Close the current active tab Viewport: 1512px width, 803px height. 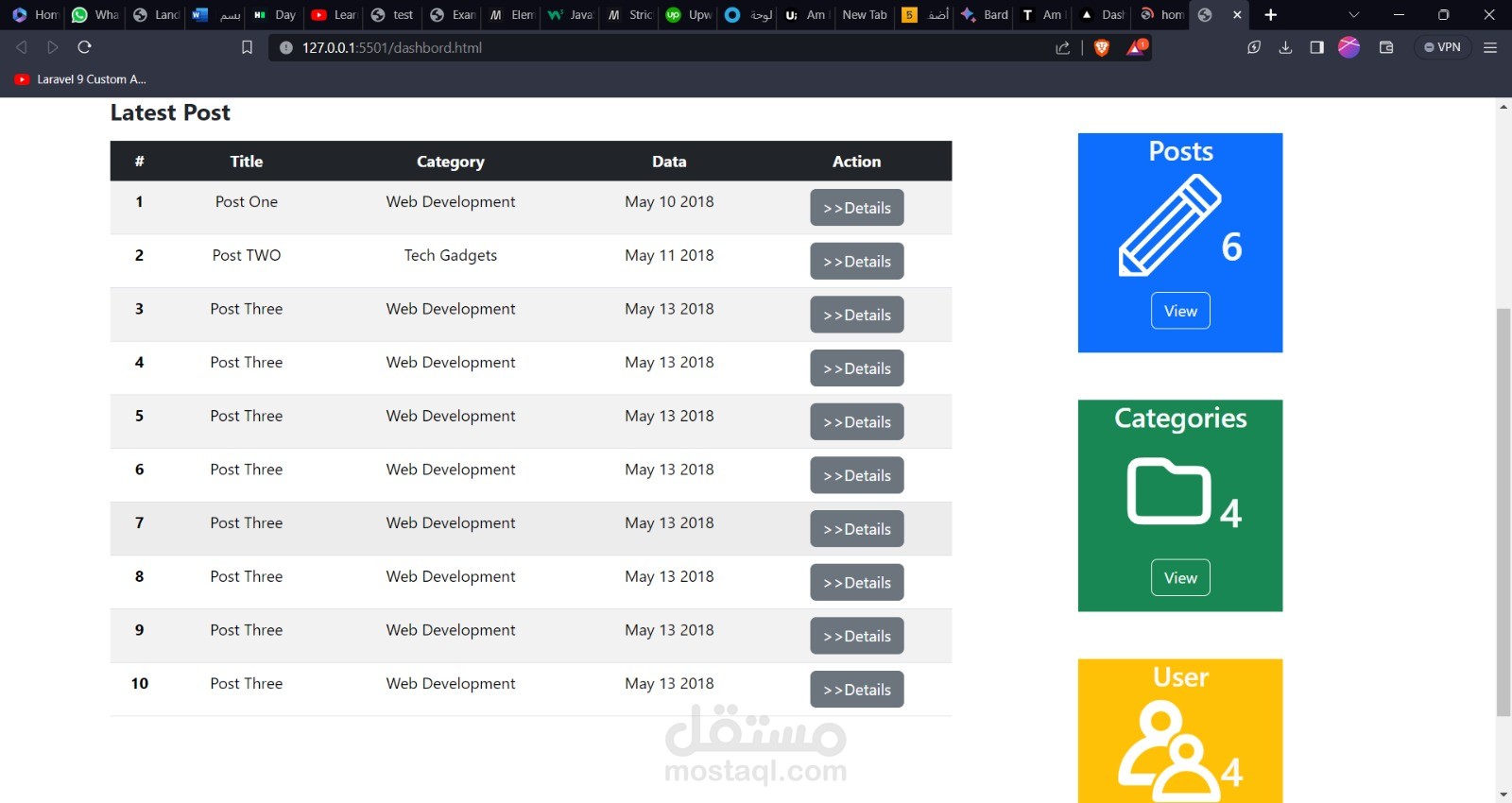(x=1237, y=15)
